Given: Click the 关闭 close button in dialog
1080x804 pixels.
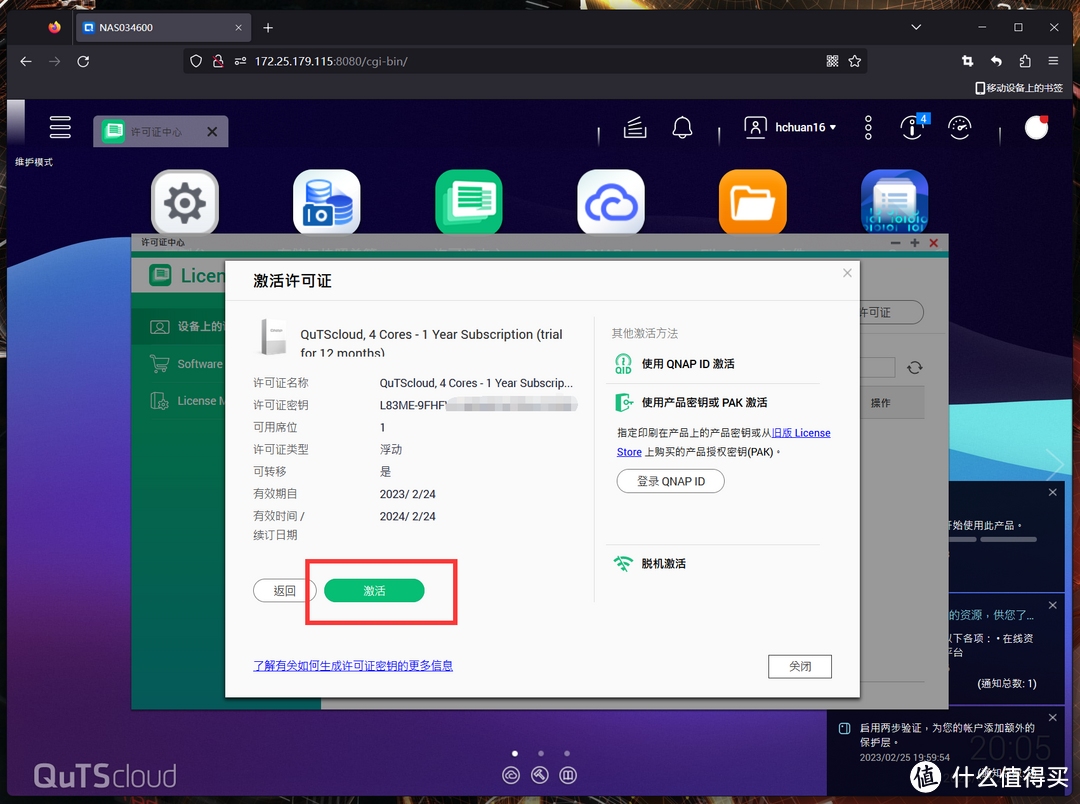Looking at the screenshot, I should pyautogui.click(x=800, y=666).
